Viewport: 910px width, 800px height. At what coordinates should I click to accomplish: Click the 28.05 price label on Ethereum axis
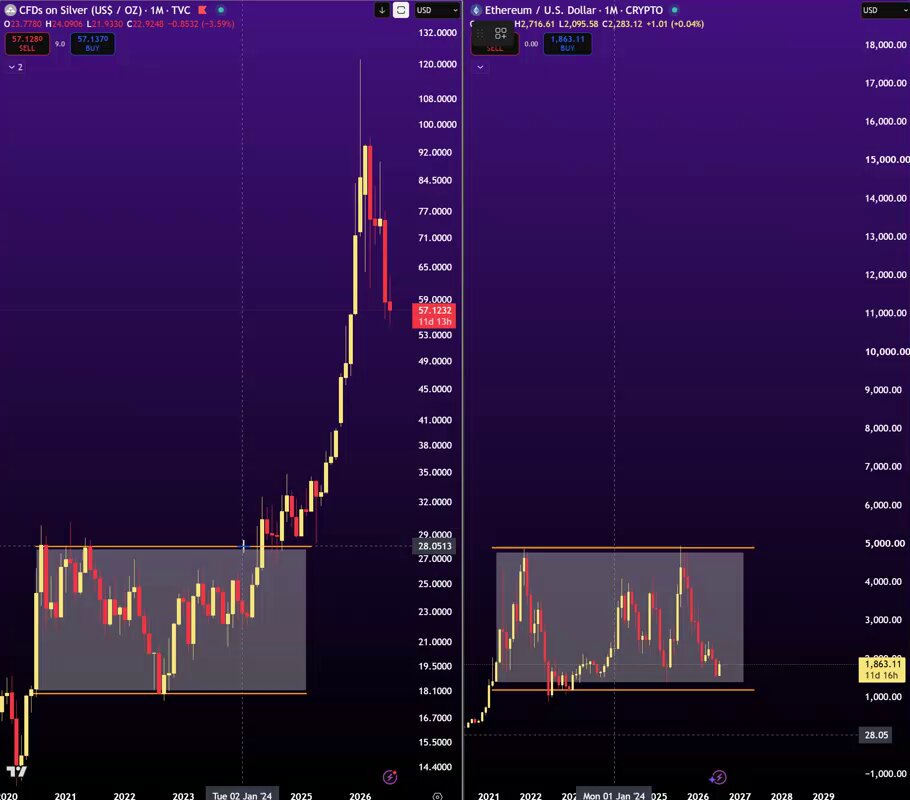[x=876, y=735]
